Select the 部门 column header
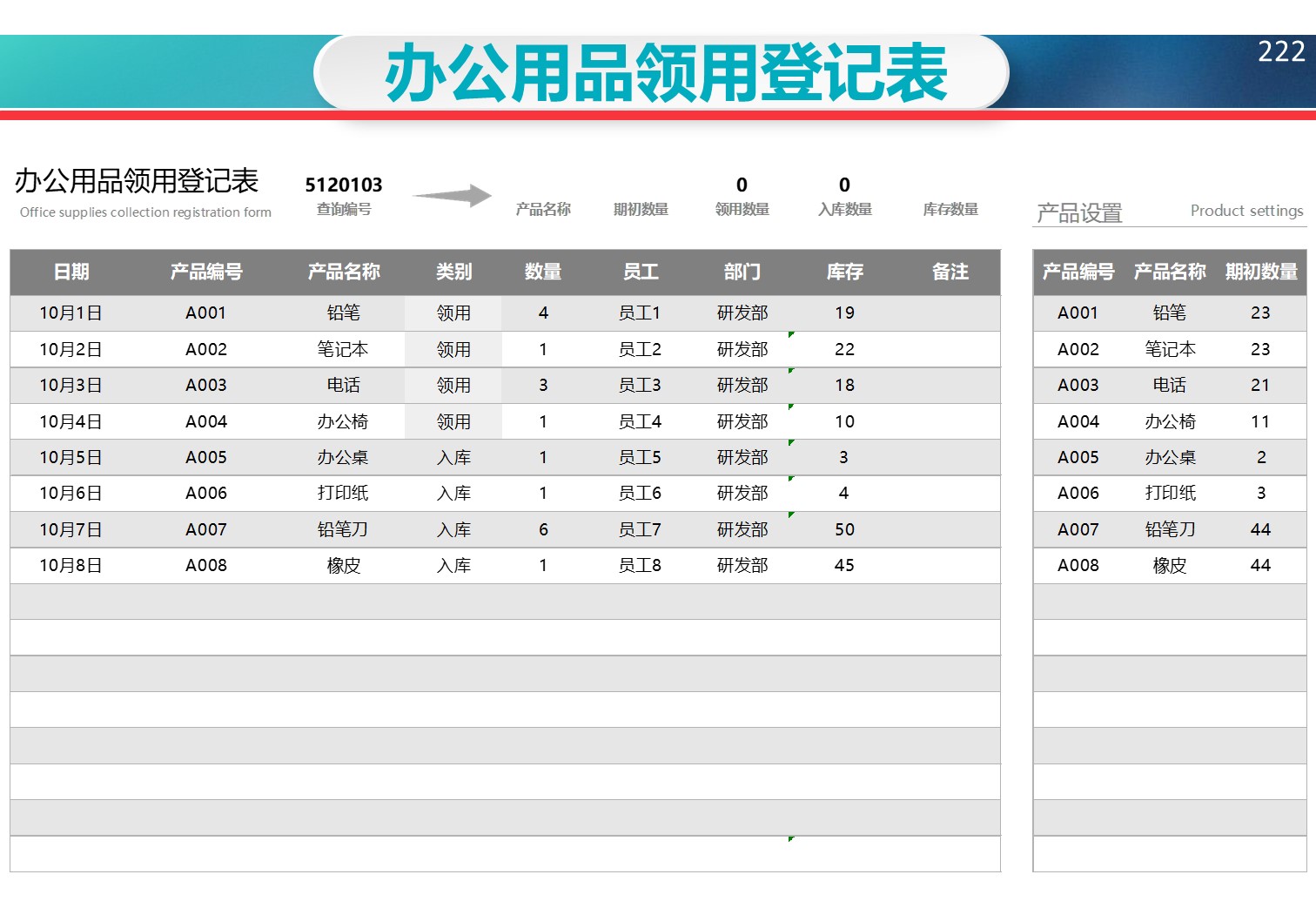Screen dimensions: 1316x908 click(742, 272)
